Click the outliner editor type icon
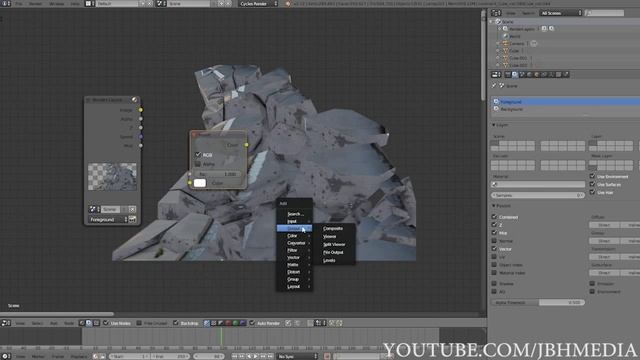Image resolution: width=640 pixels, height=360 pixels. (x=496, y=13)
